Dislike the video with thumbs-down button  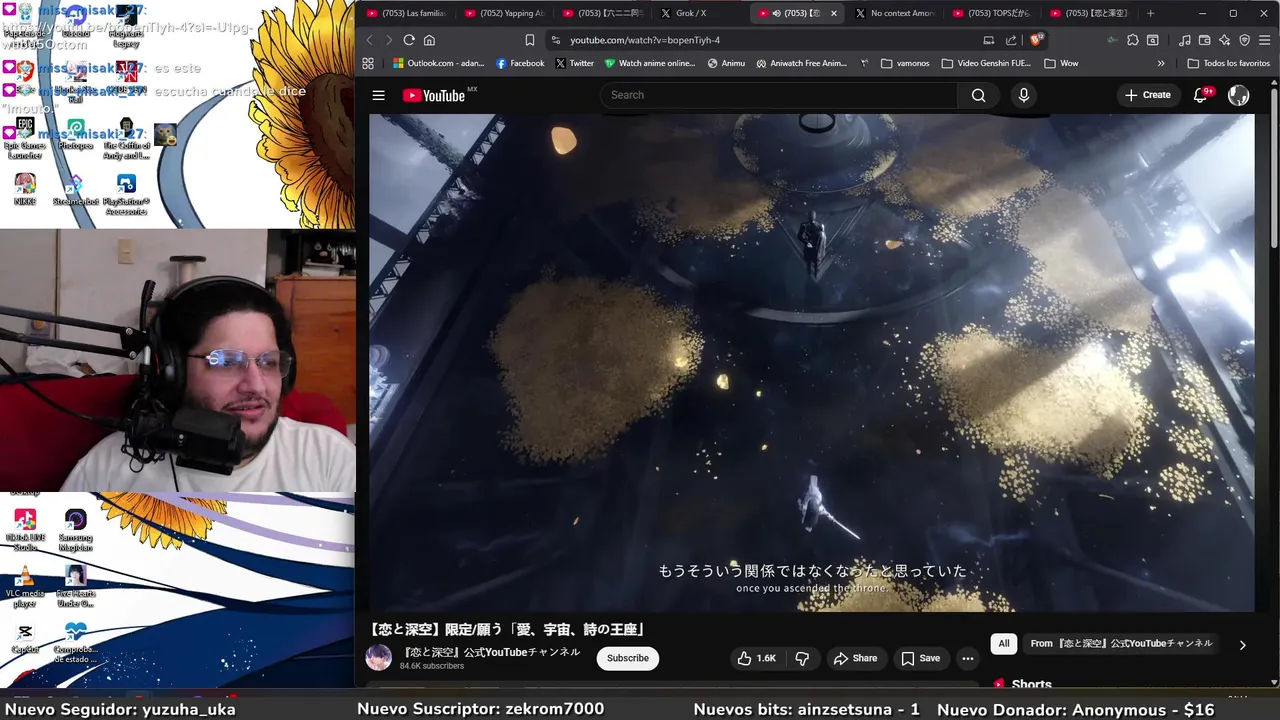802,658
